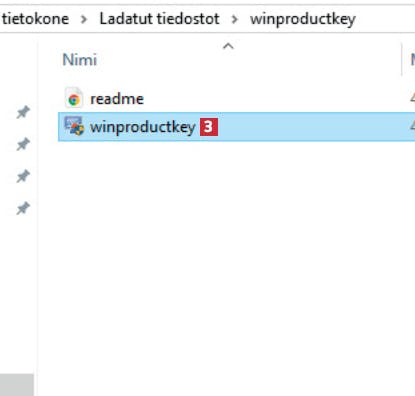
Task: Click the third pin icon in sidebar
Action: [23, 176]
